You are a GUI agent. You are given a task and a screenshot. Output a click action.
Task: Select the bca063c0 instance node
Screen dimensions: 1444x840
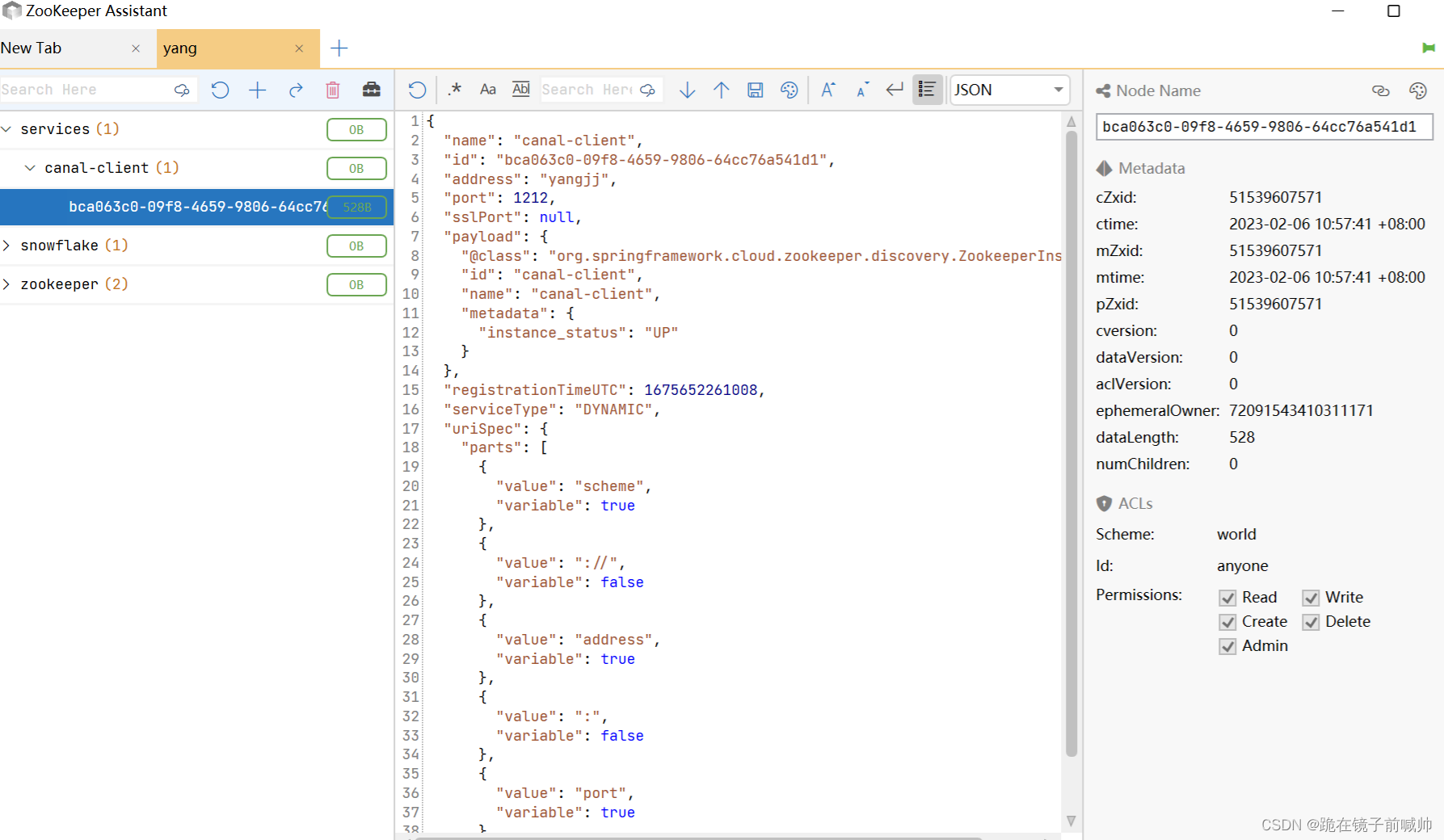coord(196,207)
